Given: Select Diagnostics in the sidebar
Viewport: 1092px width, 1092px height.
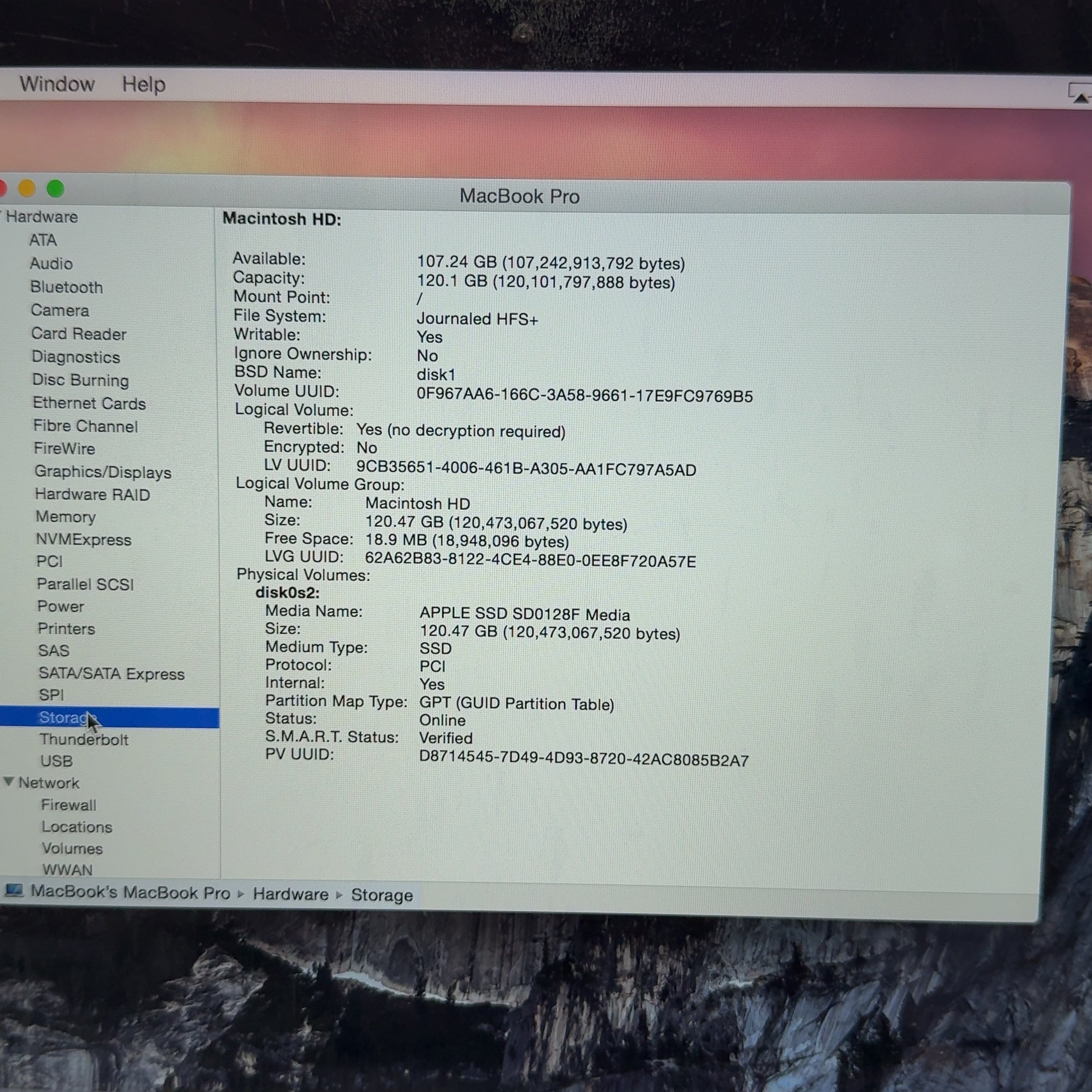Looking at the screenshot, I should coord(76,356).
